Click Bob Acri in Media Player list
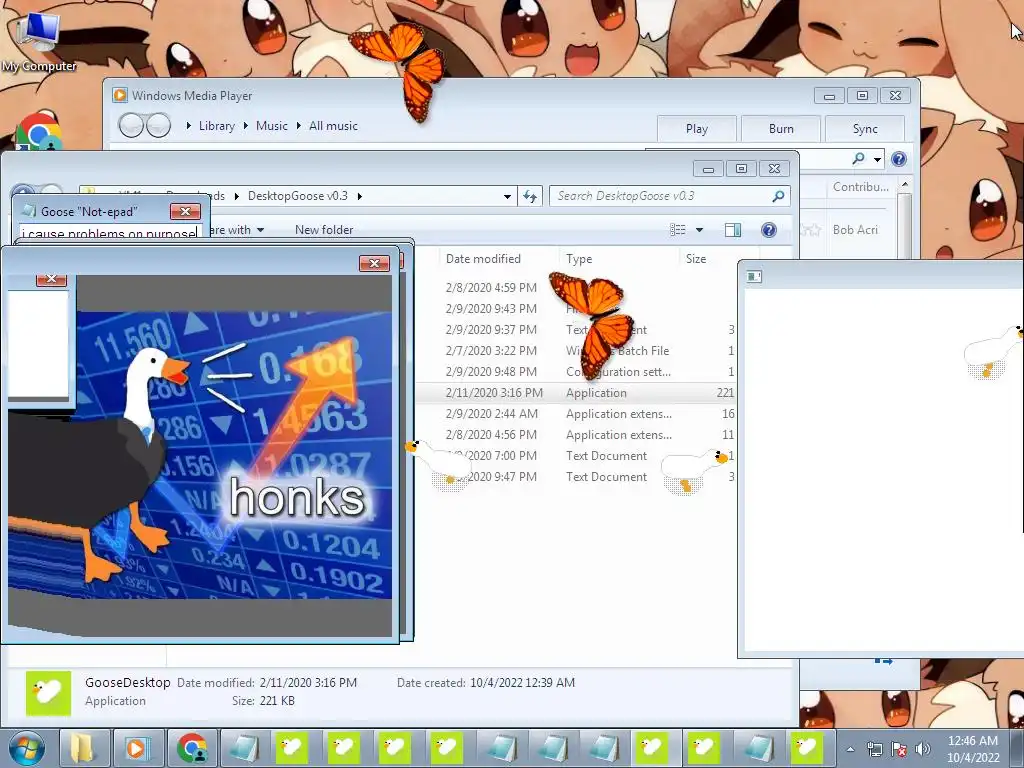This screenshot has width=1024, height=768. [x=855, y=230]
